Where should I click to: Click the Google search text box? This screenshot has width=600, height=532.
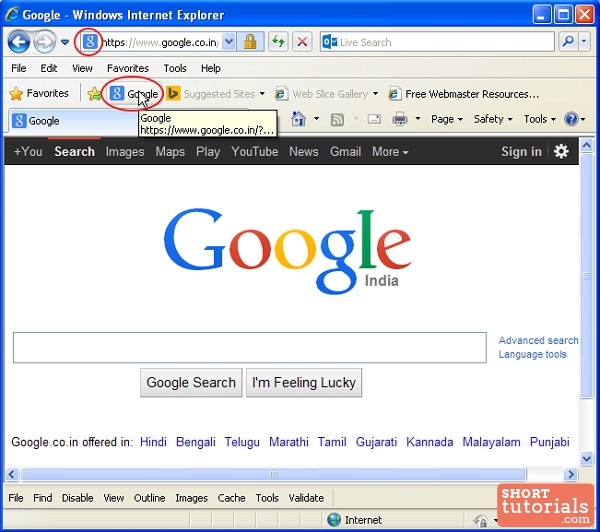point(249,348)
